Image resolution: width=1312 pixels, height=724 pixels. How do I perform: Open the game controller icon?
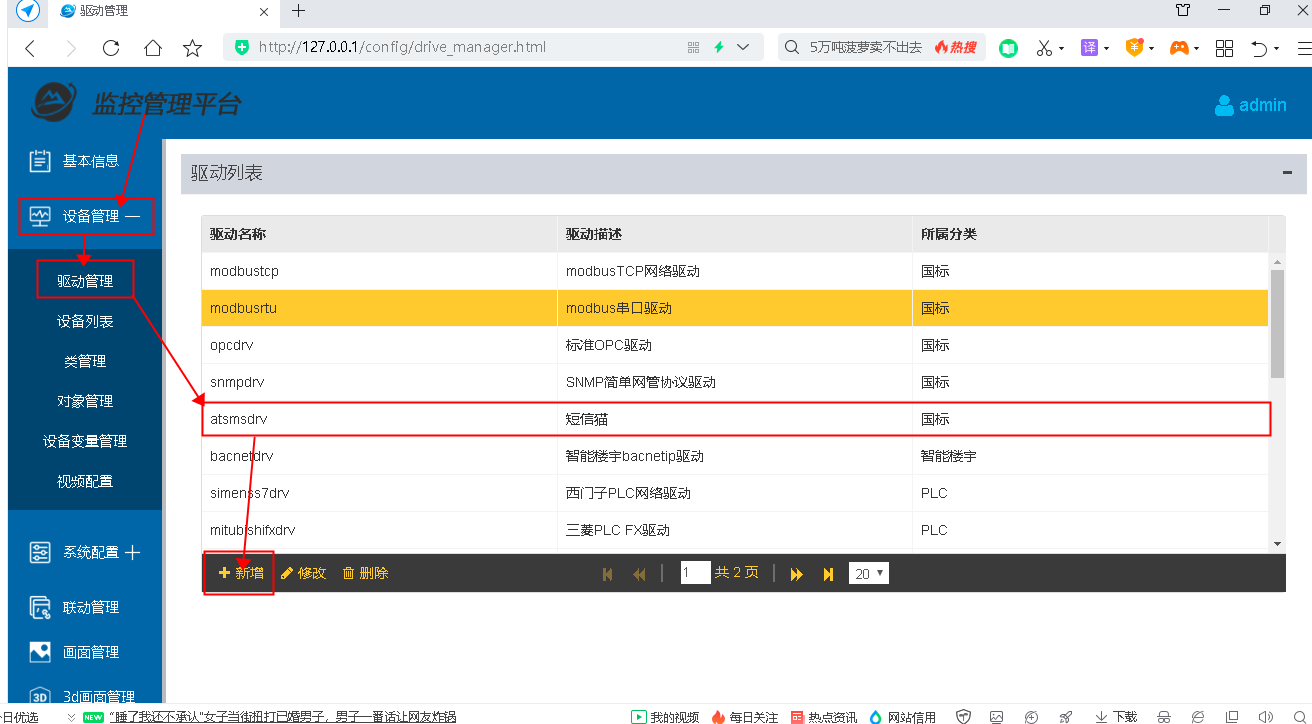coord(1179,47)
